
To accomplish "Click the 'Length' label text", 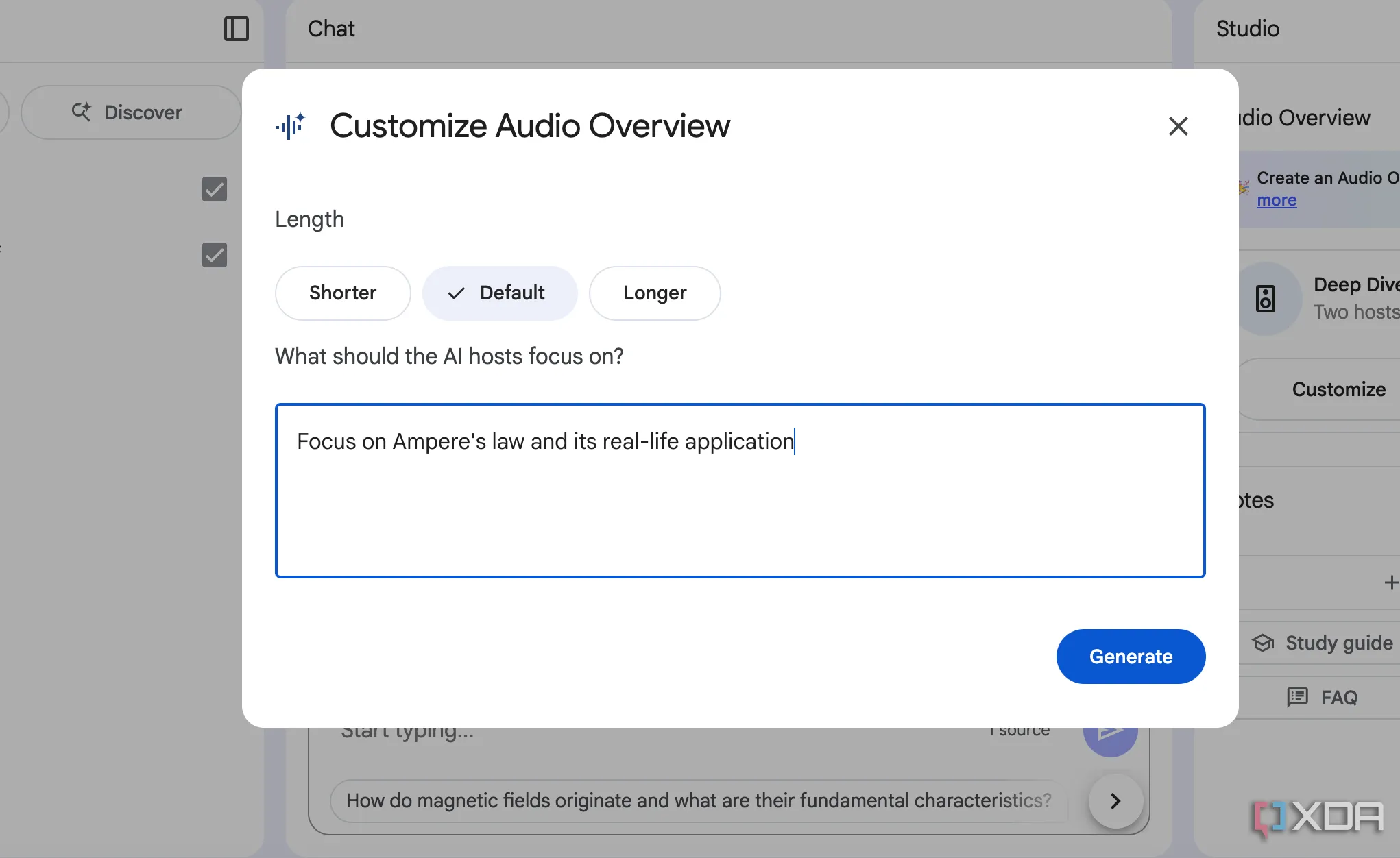I will tap(309, 219).
